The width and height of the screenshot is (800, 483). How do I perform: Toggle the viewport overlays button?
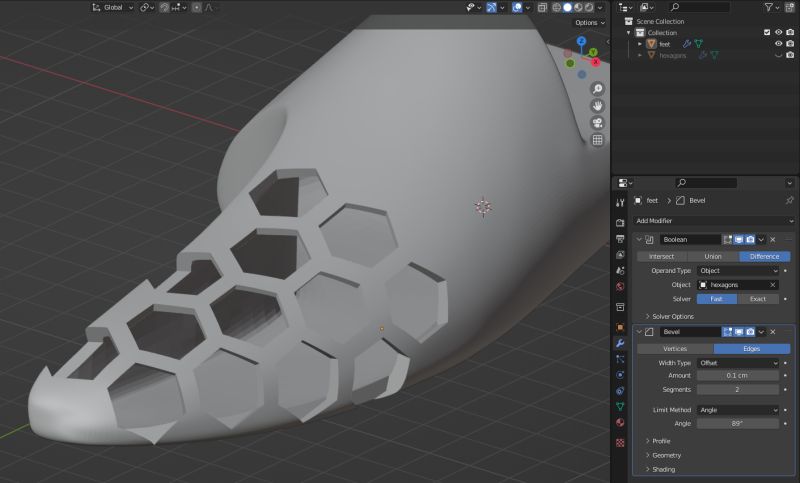pos(517,7)
